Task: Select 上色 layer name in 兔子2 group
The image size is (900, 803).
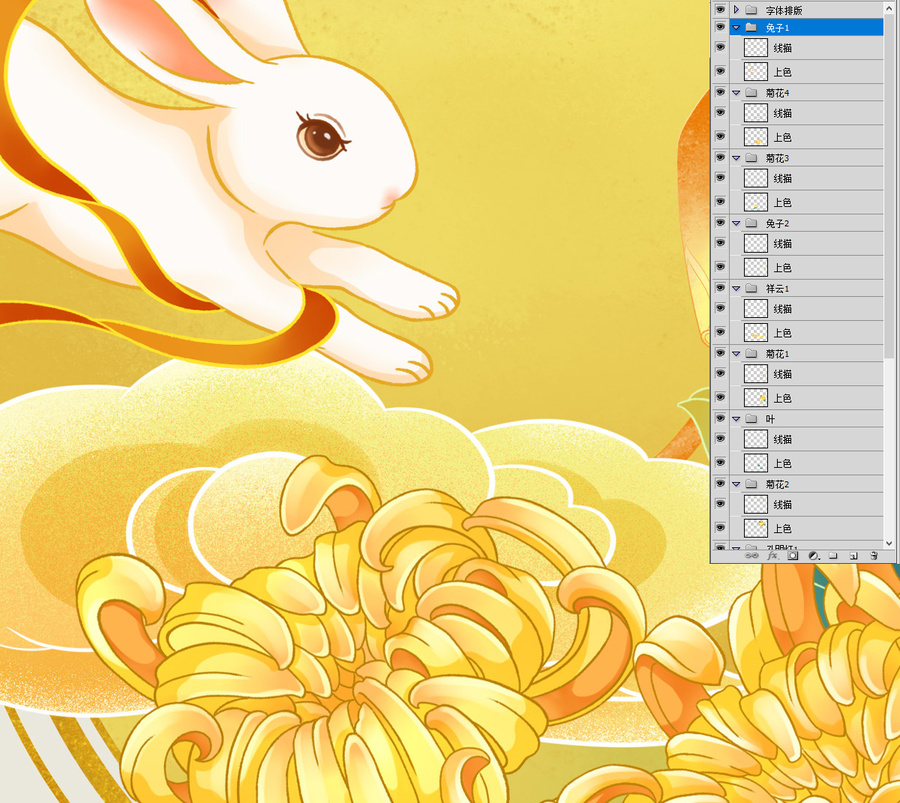Action: click(782, 268)
